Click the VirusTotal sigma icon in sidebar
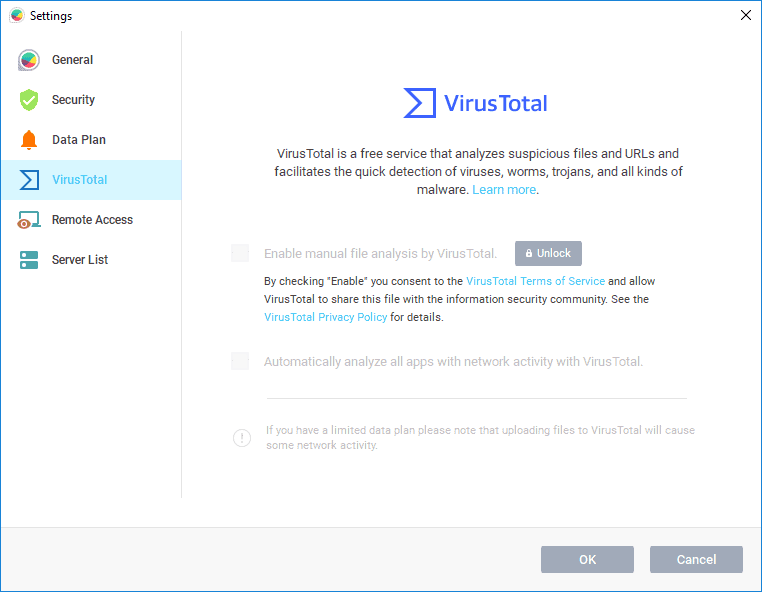The width and height of the screenshot is (762, 592). [29, 180]
